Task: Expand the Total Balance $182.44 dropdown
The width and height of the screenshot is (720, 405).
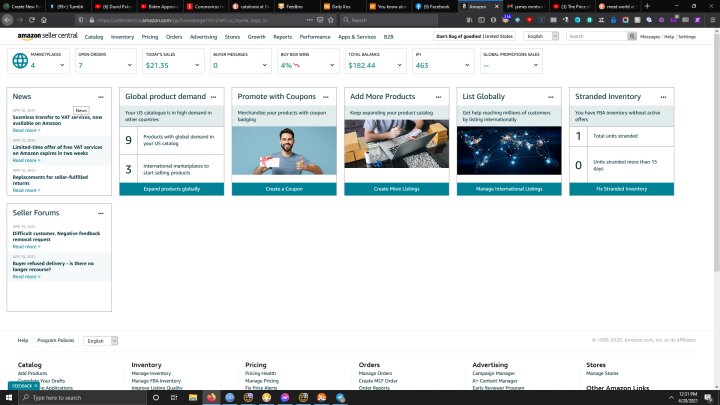Action: 399,65
